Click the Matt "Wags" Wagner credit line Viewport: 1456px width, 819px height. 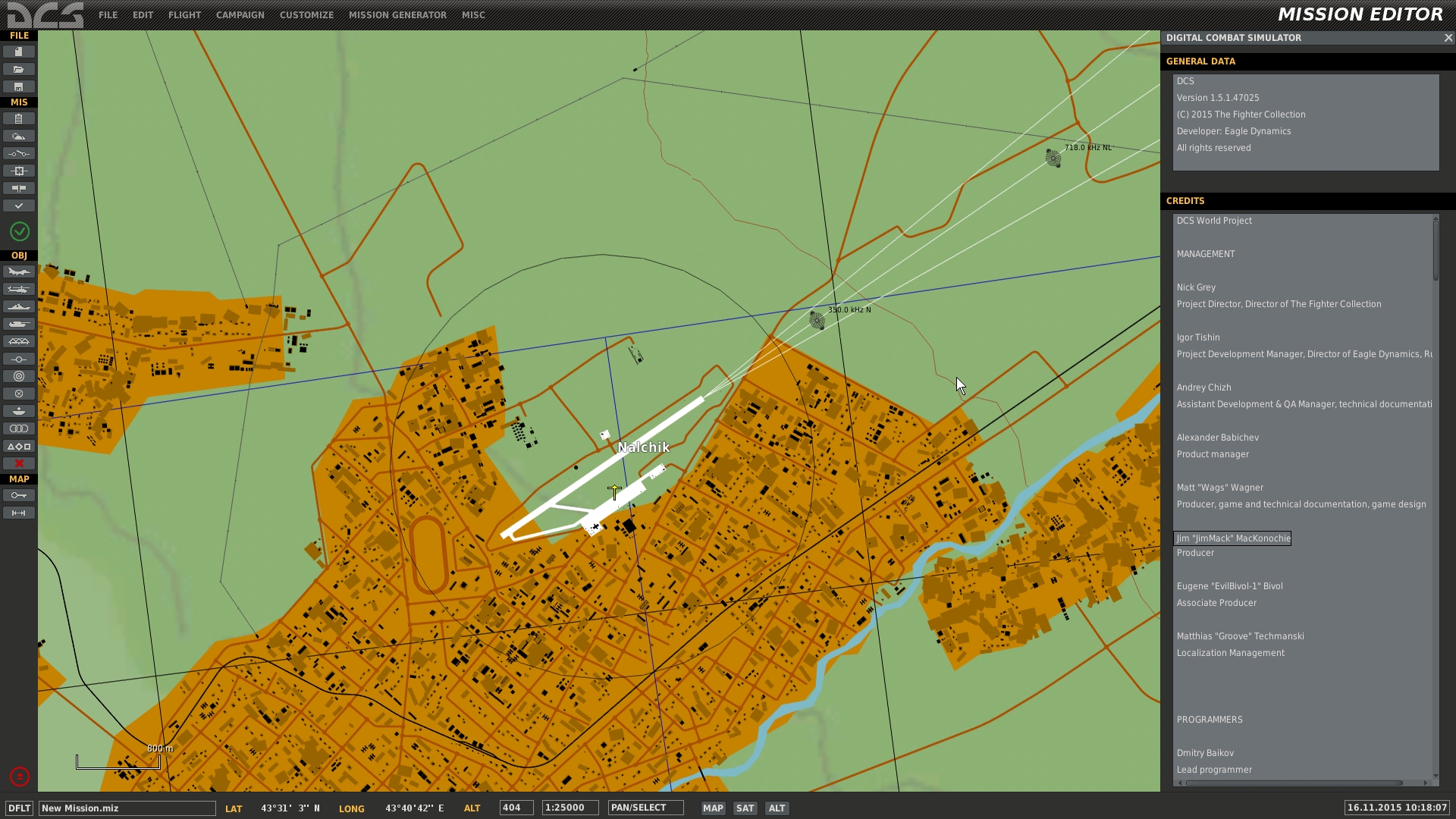1219,488
